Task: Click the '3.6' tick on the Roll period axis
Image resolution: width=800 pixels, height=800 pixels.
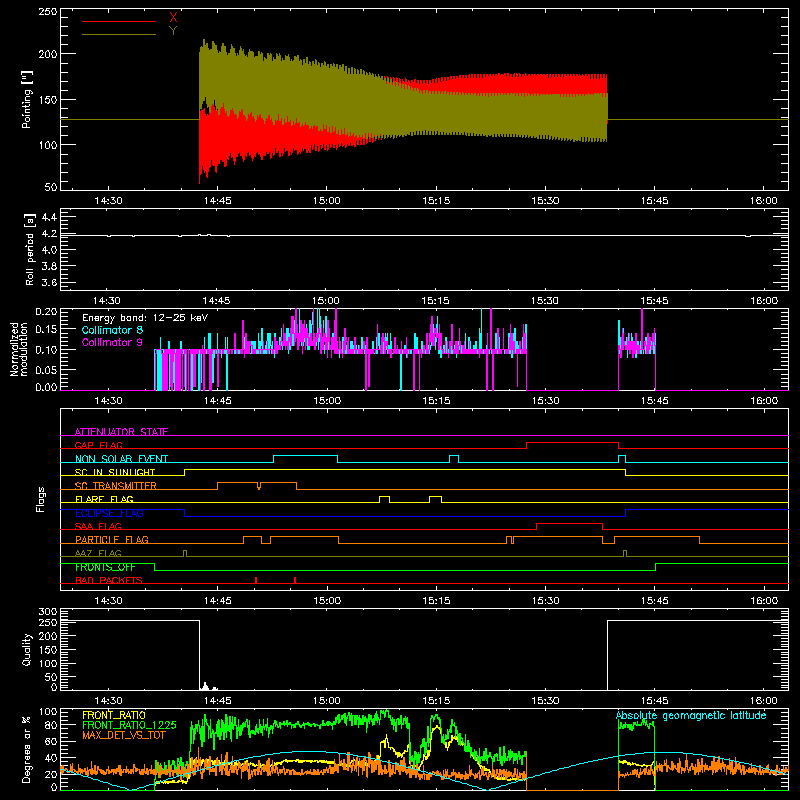Action: coord(49,282)
